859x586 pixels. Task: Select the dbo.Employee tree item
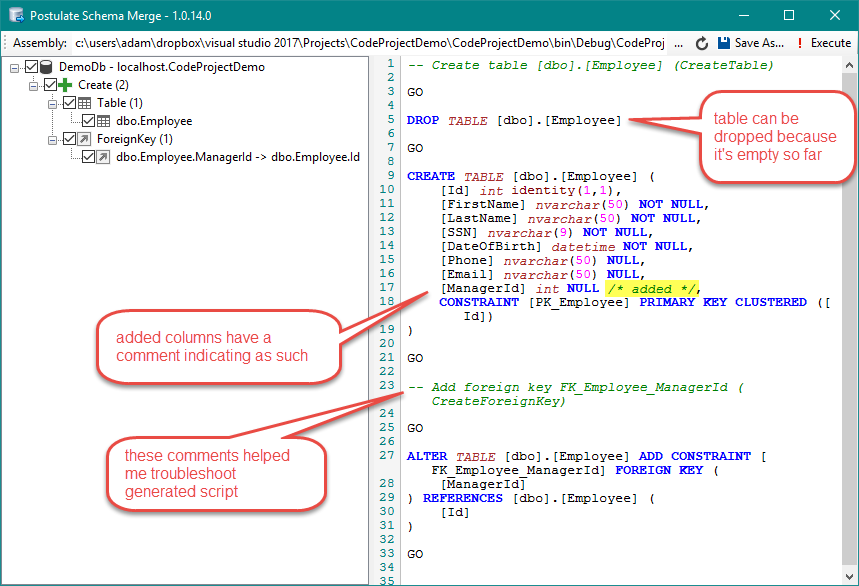coord(154,121)
